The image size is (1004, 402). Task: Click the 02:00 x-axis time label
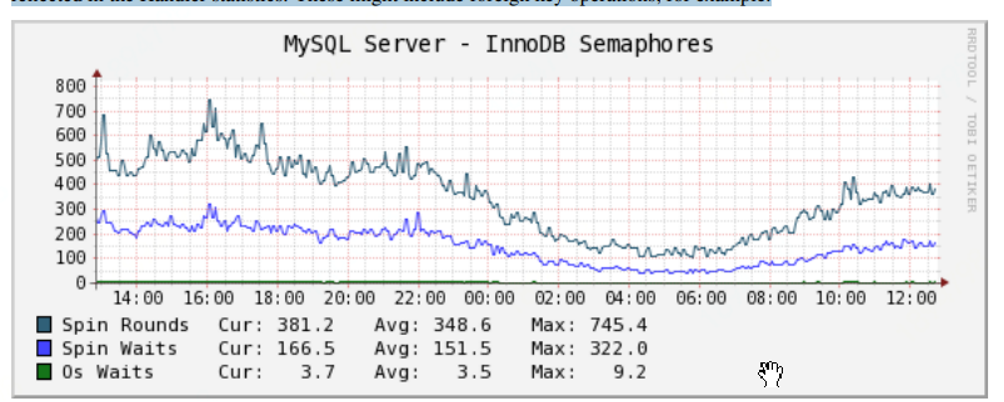click(x=560, y=298)
